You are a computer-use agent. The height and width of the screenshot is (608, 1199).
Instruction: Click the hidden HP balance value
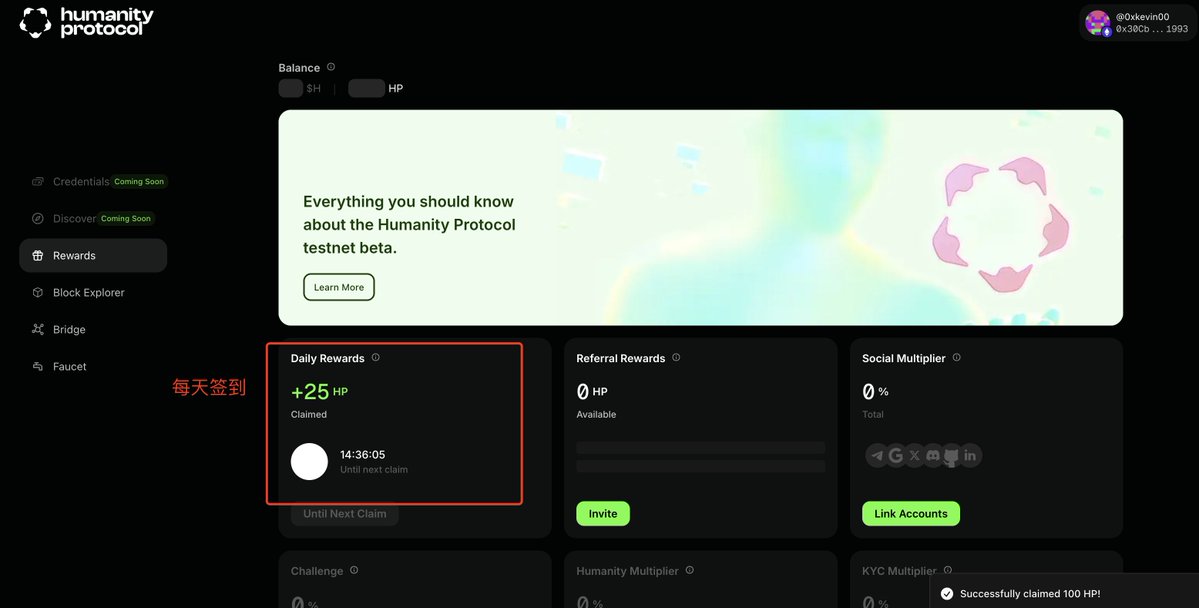(x=366, y=89)
